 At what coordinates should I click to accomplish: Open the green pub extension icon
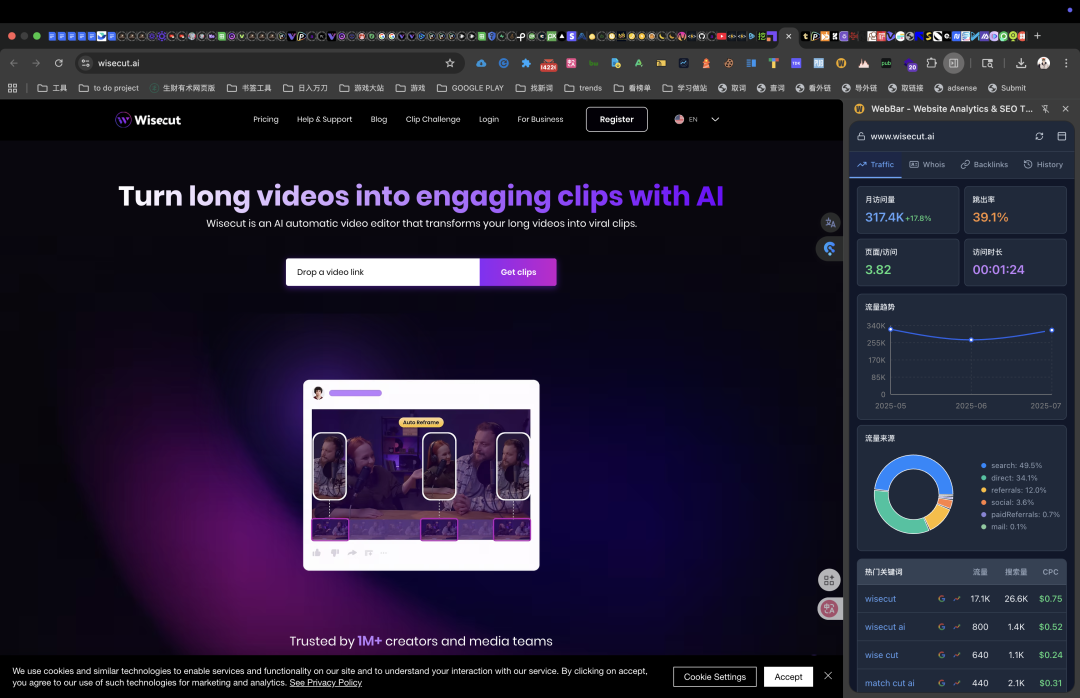[886, 63]
